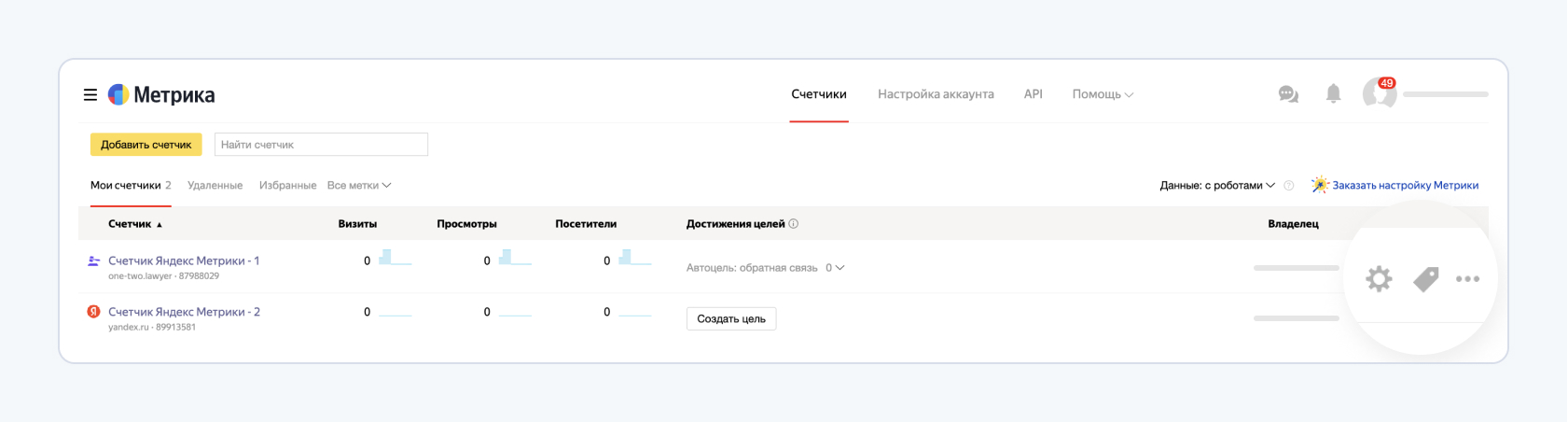Click the Визиты column header
The height and width of the screenshot is (422, 1568).
(x=357, y=224)
